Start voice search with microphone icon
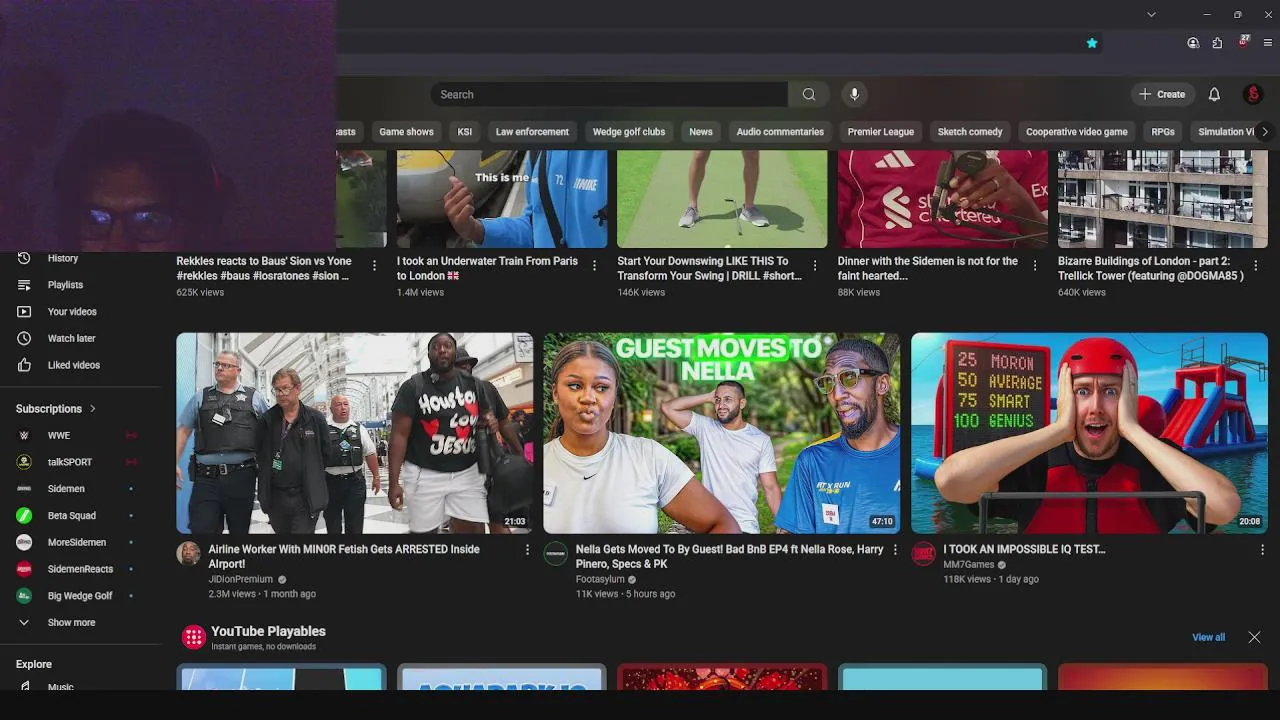Image resolution: width=1280 pixels, height=720 pixels. 854,94
